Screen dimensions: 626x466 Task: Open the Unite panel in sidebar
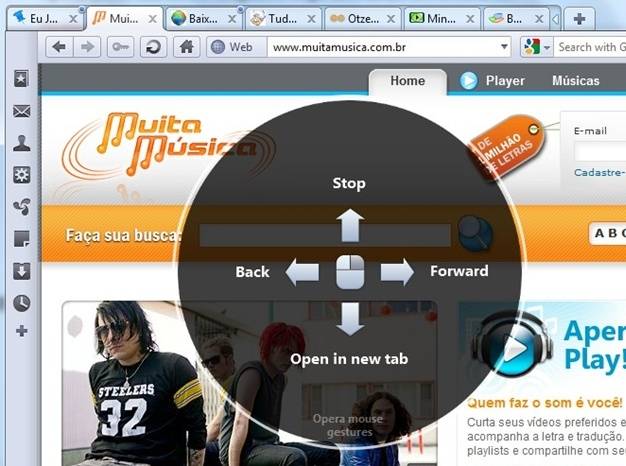point(22,207)
